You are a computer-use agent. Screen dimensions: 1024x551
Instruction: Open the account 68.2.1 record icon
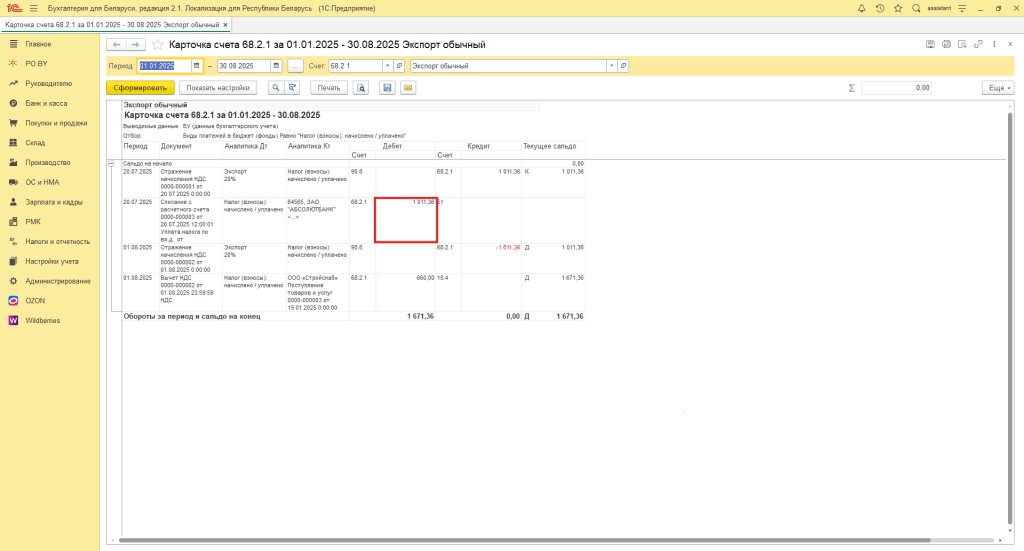pos(400,66)
